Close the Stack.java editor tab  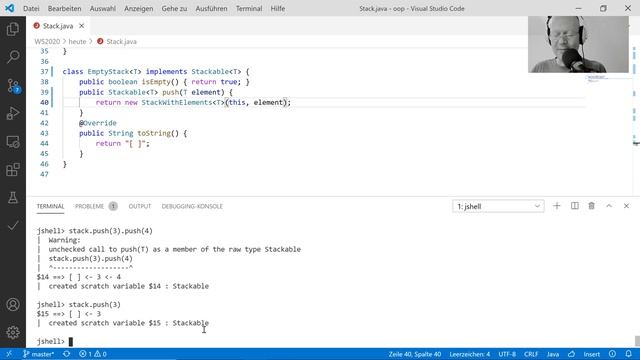(82, 26)
